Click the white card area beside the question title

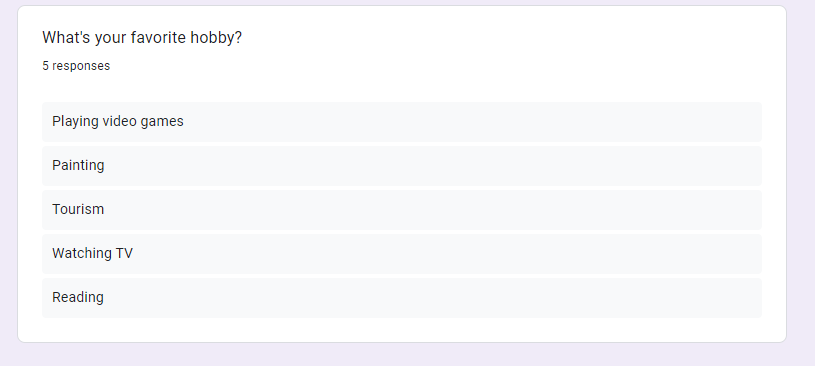[x=494, y=39]
